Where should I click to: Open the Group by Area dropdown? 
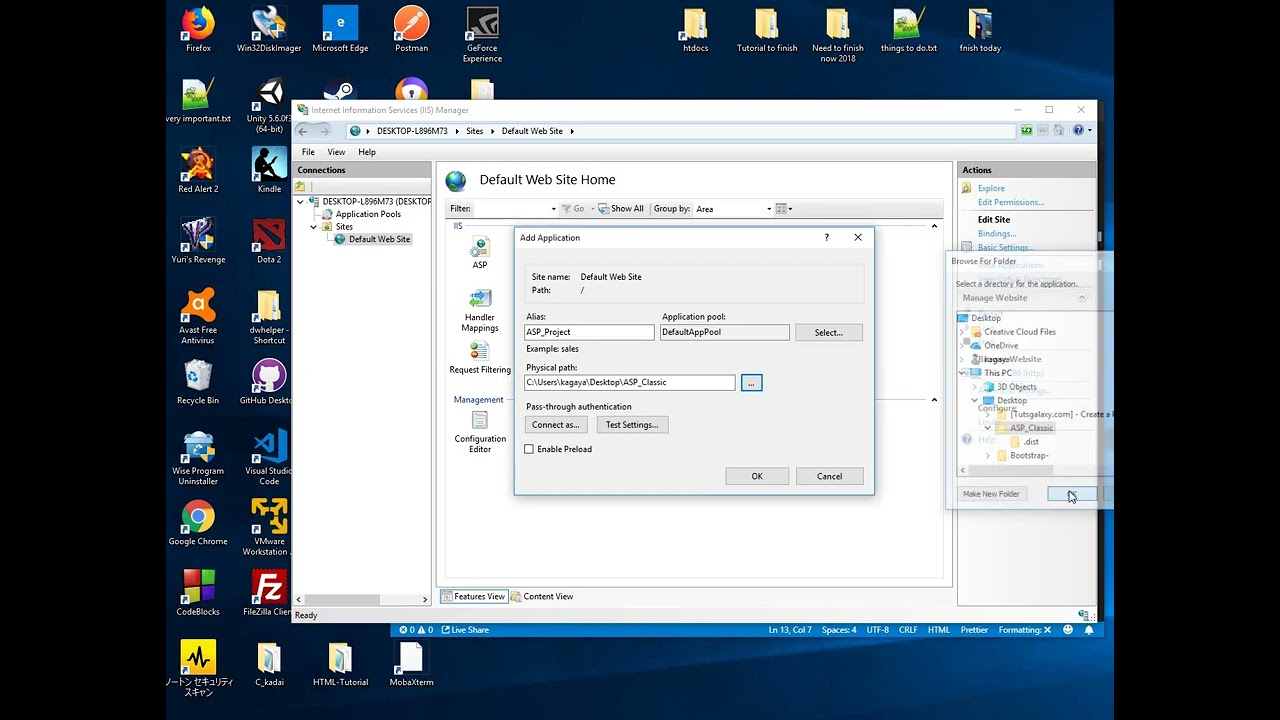click(x=769, y=209)
